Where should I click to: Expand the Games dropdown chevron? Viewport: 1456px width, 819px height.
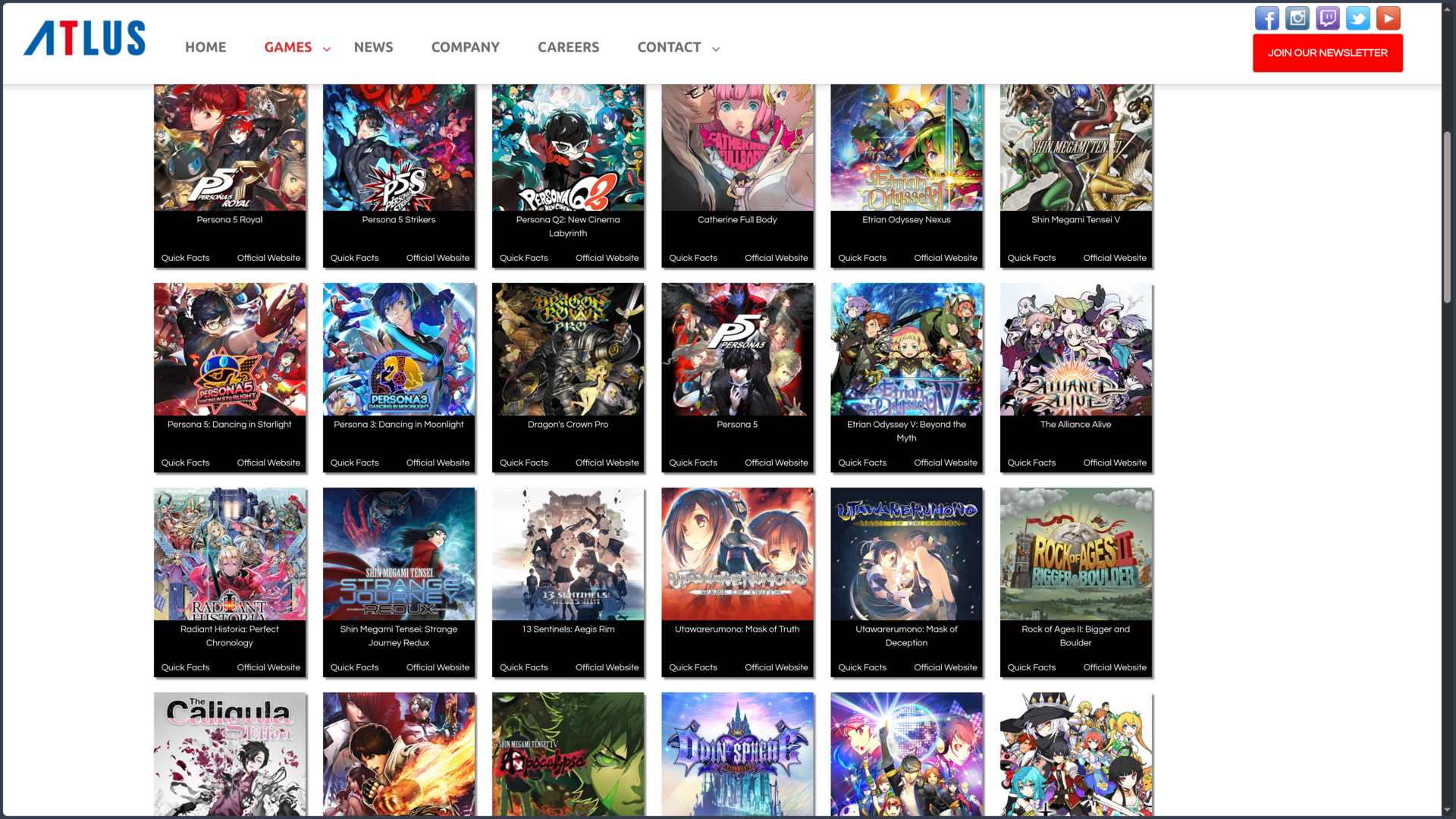[327, 49]
